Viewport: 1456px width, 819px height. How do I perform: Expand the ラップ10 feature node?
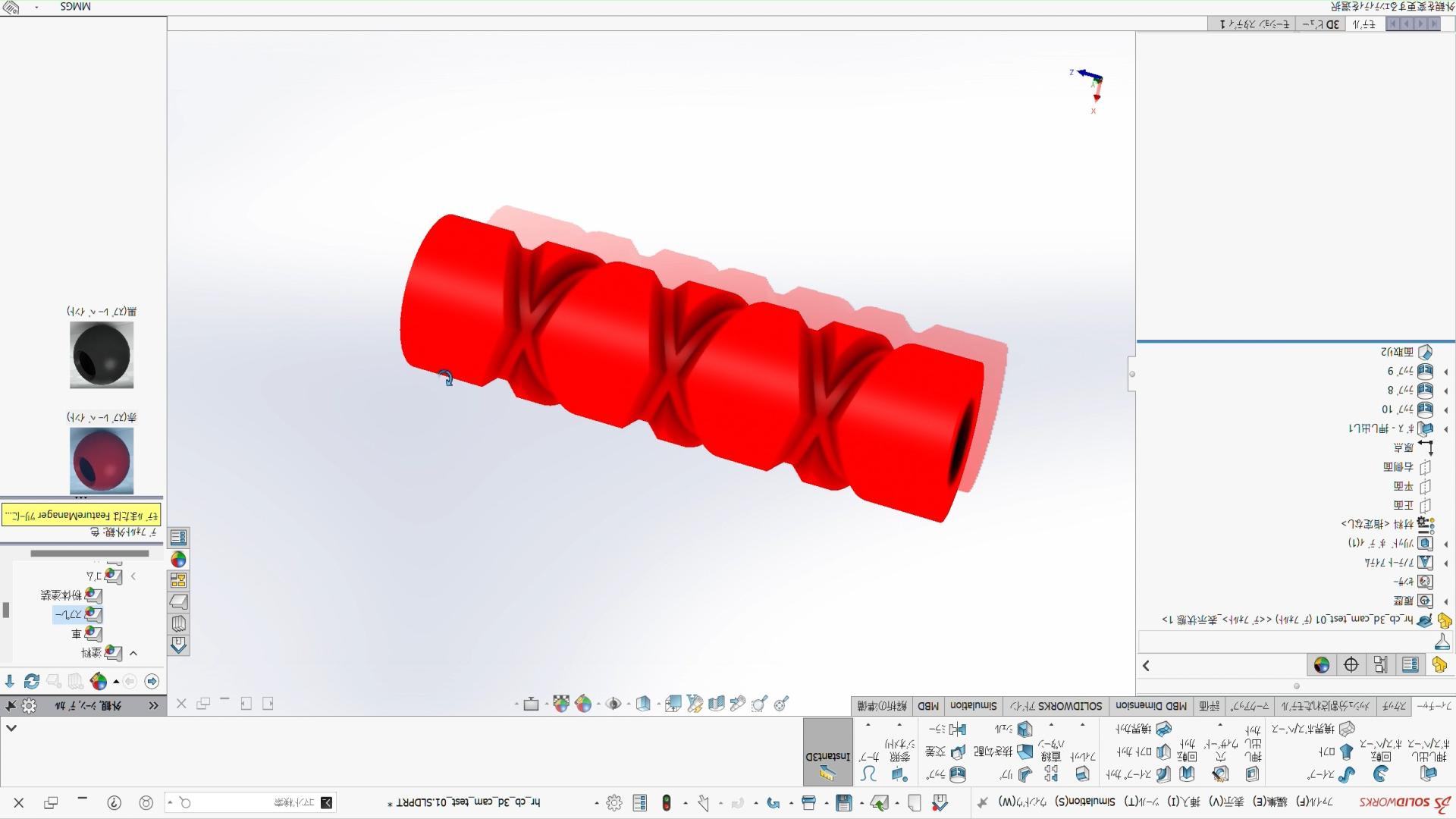point(1445,409)
